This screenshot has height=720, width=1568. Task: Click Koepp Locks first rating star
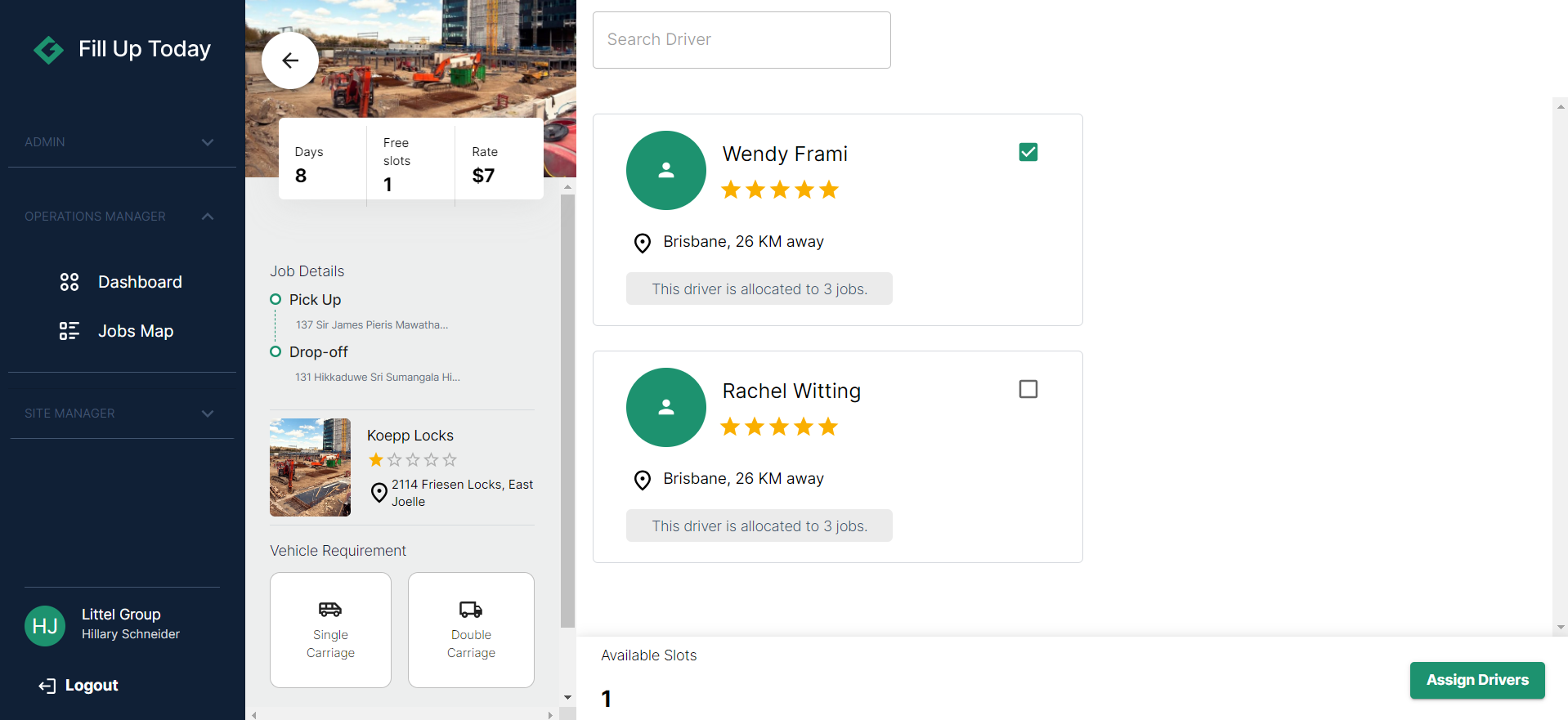pos(376,460)
